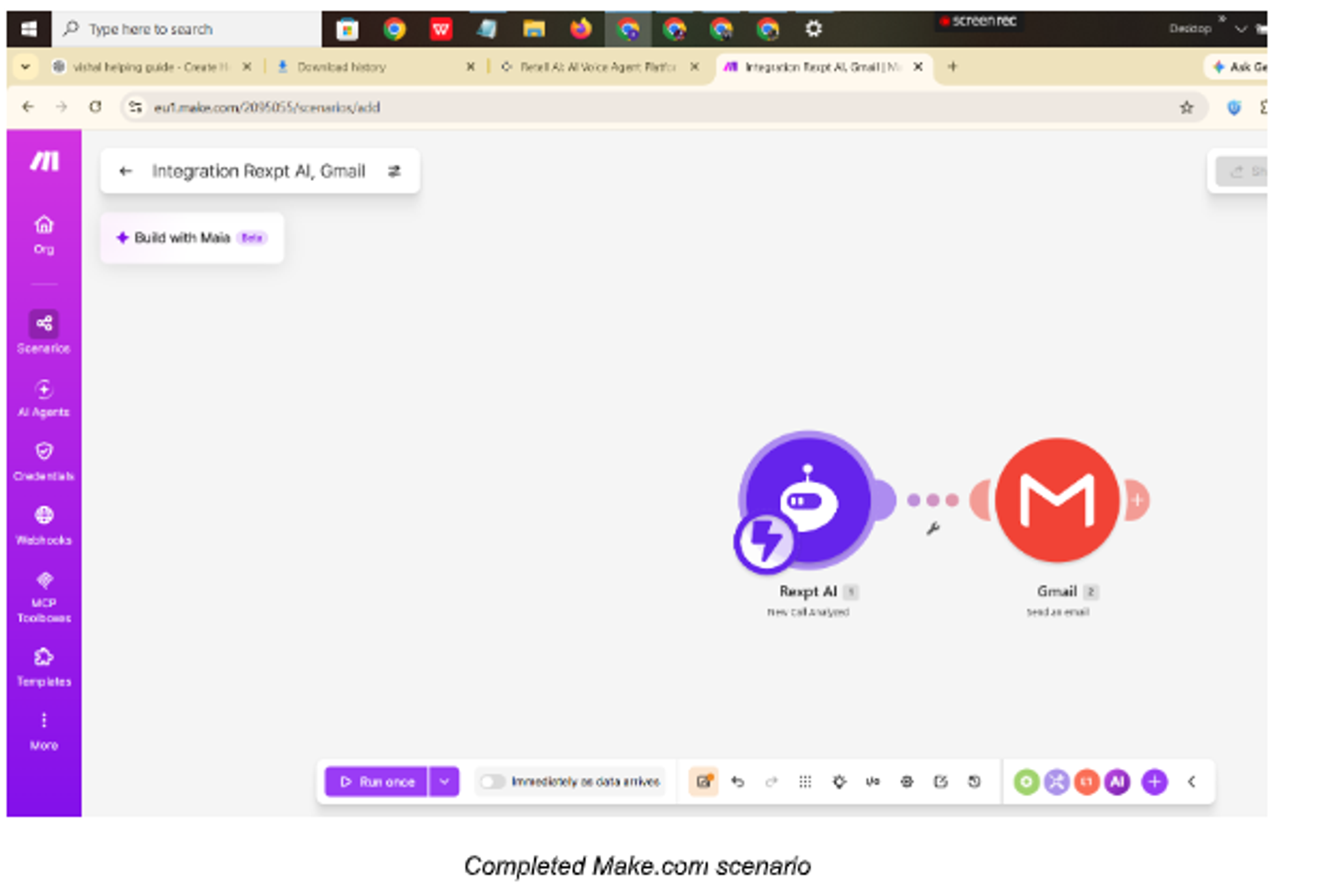Viewport: 1338px width, 896px height.
Task: Click the purple plus favorites button
Action: 1154,782
